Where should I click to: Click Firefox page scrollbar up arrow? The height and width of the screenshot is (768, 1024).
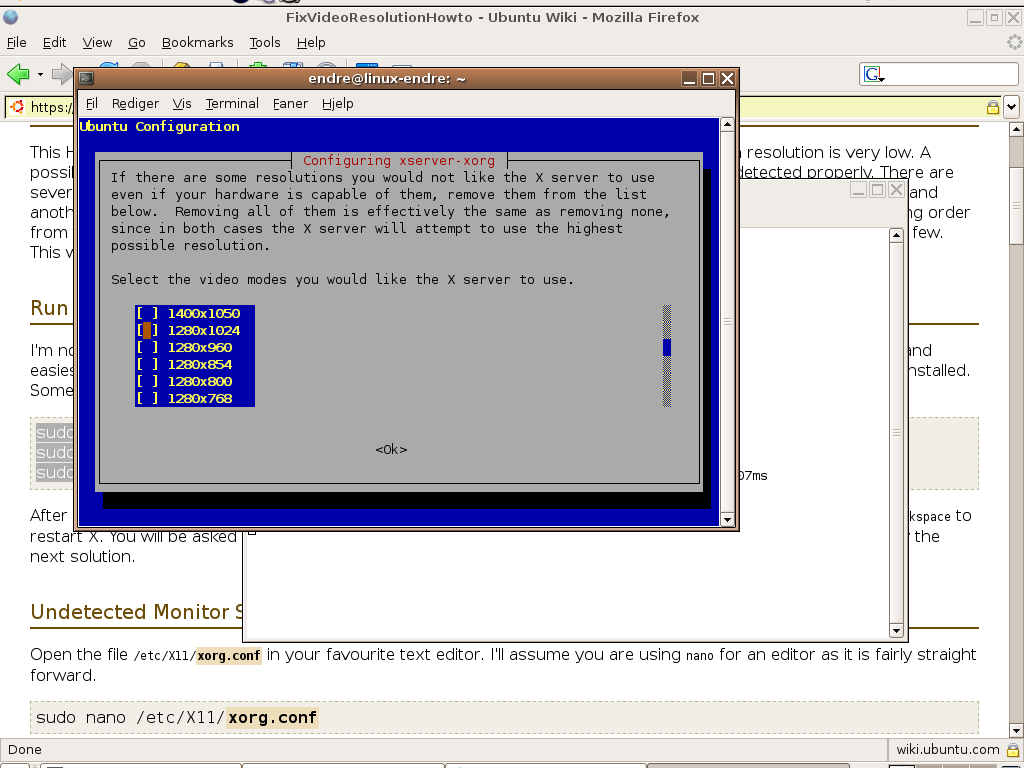point(1016,129)
